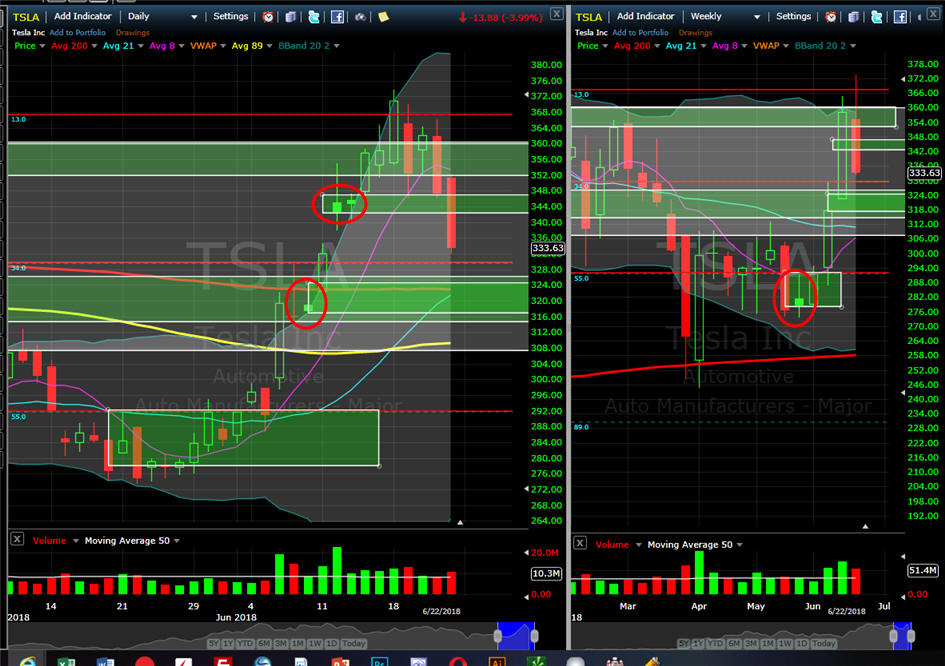This screenshot has width=945, height=666.
Task: Grab the left handle of daily range slider
Action: (x=498, y=636)
